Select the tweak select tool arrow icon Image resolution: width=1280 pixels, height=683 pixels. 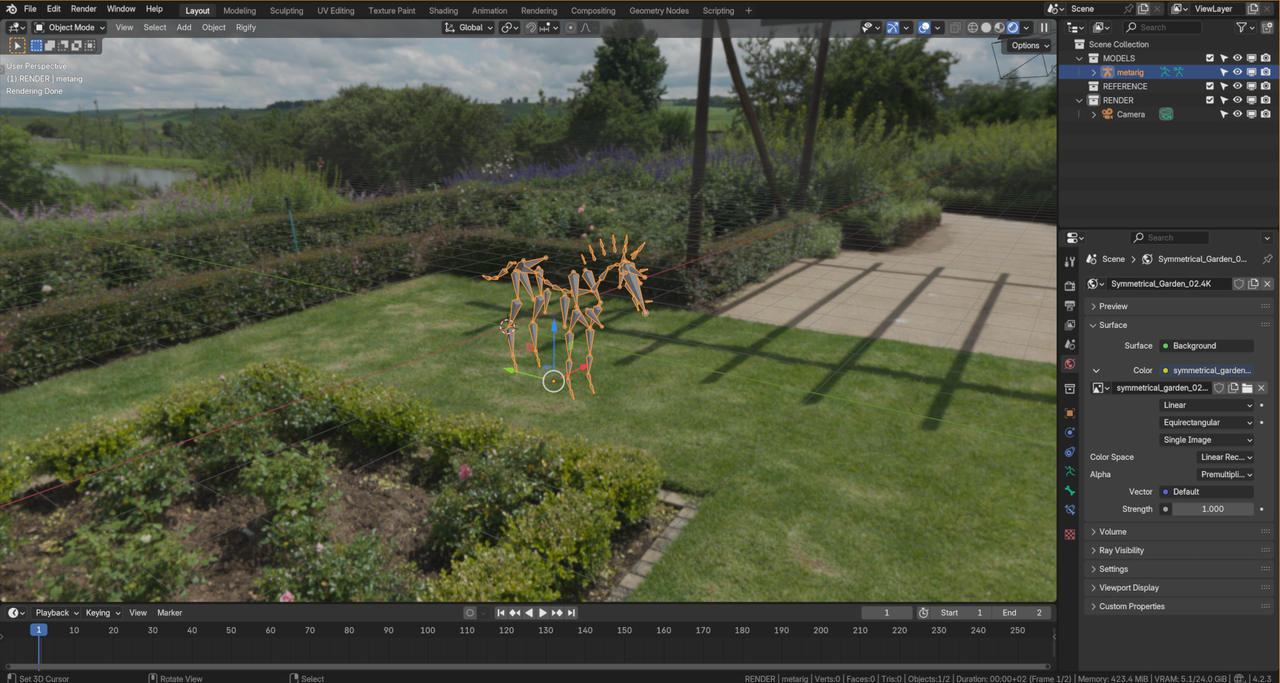click(17, 45)
